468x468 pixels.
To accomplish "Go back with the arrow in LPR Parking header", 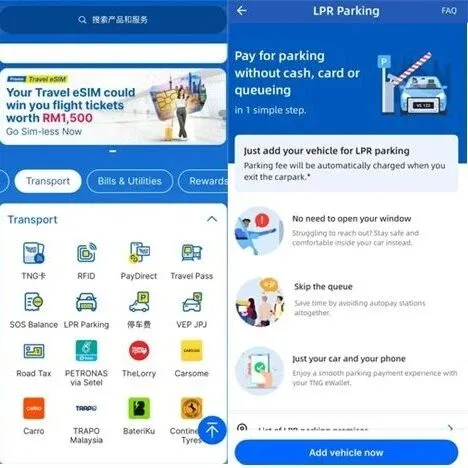I will tap(242, 11).
